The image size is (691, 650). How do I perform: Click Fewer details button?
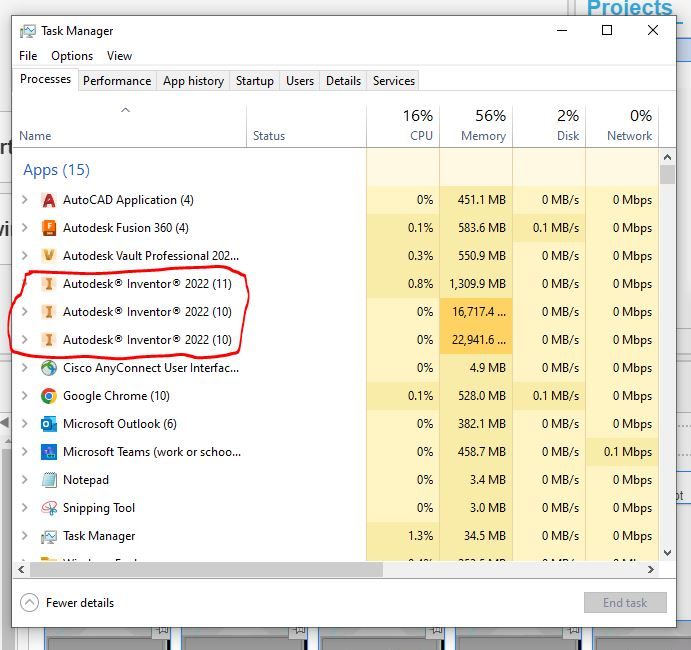click(67, 603)
